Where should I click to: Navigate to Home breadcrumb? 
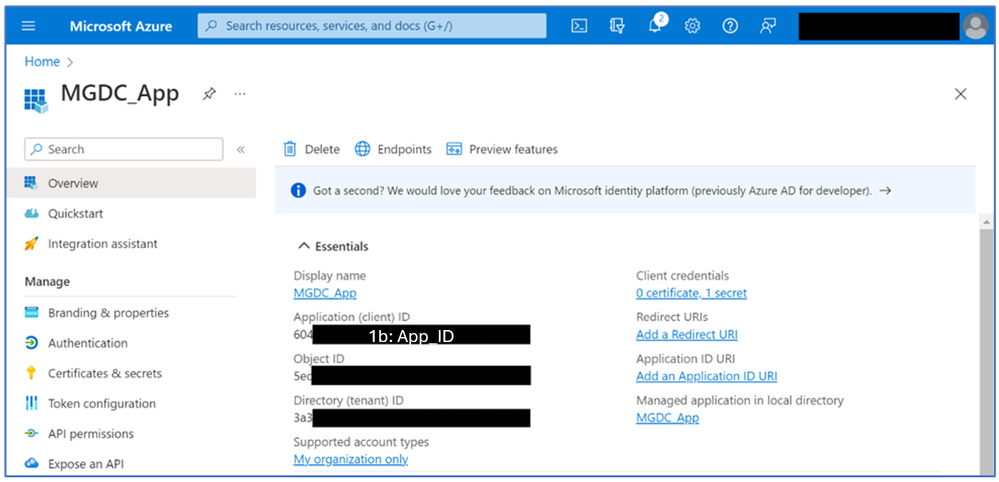[42, 62]
